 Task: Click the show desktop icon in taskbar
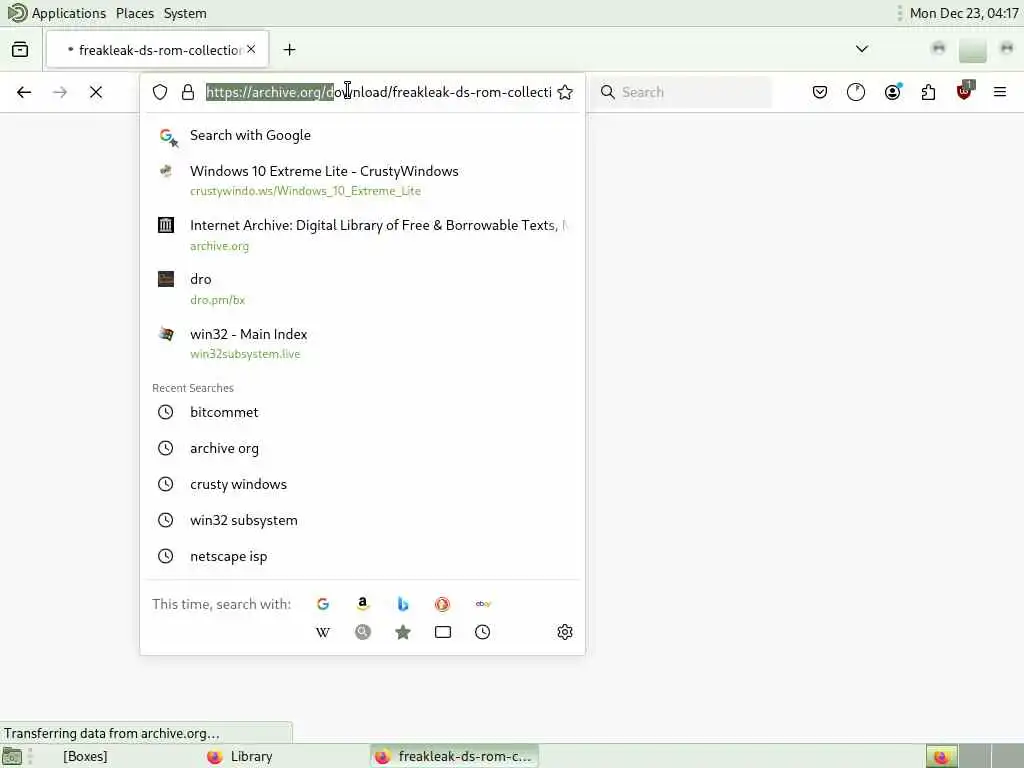pos(12,757)
